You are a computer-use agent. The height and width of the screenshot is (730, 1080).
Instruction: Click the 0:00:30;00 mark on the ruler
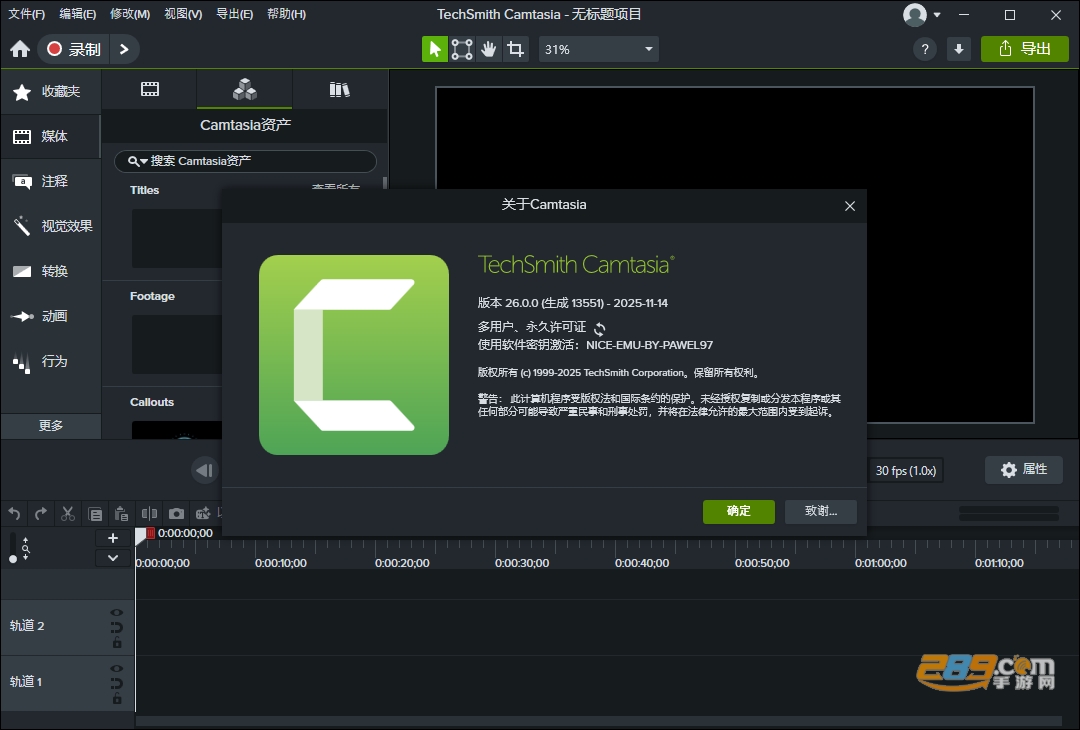point(522,563)
